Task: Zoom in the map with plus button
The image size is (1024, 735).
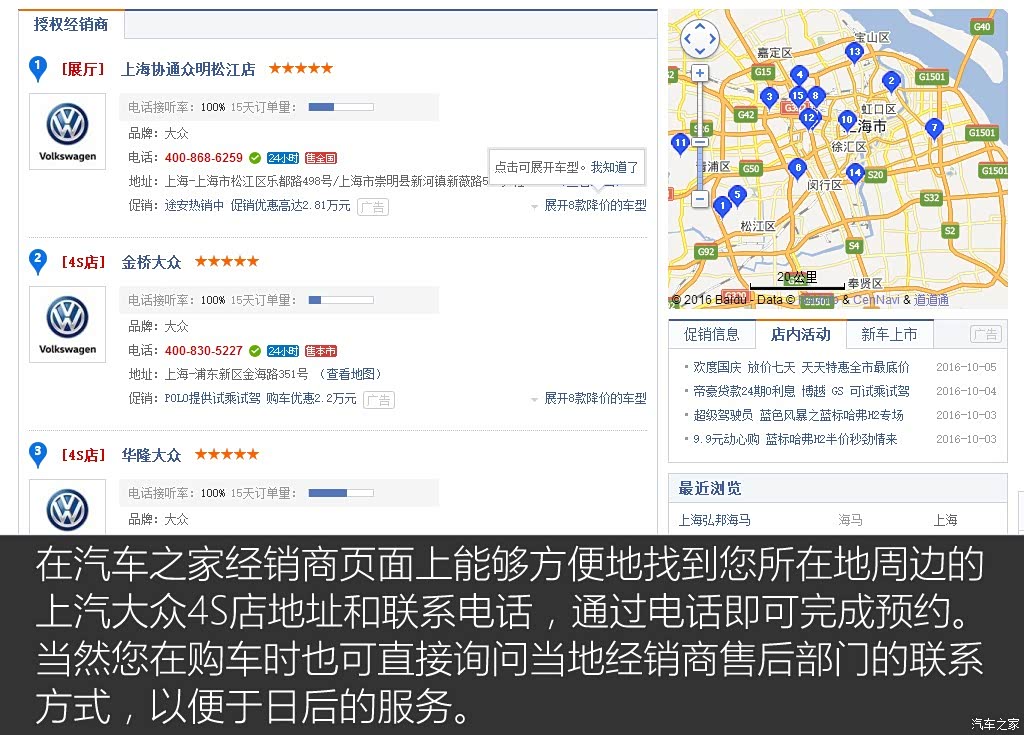Action: coord(699,73)
